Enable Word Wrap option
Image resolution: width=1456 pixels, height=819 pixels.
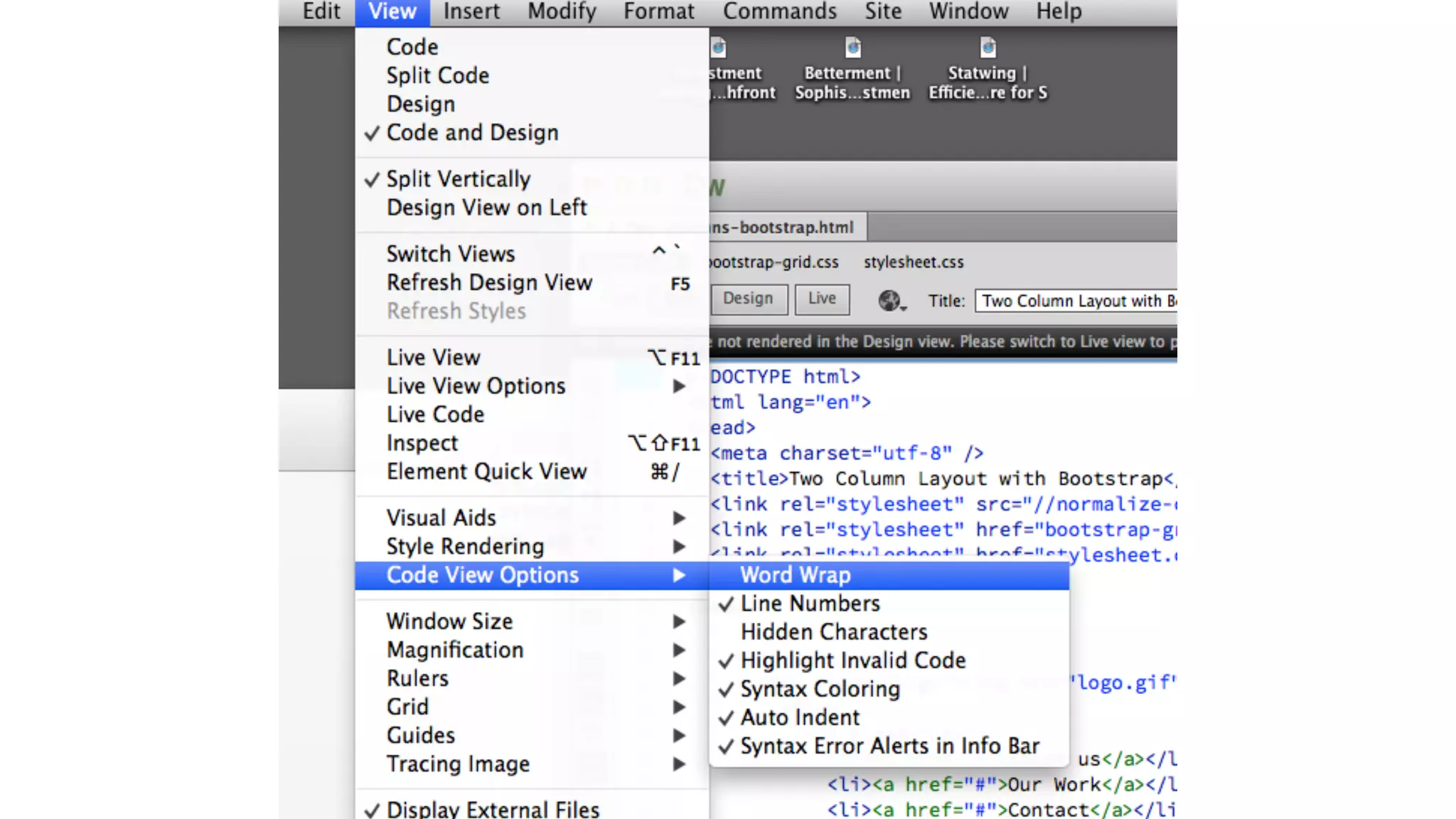click(796, 575)
